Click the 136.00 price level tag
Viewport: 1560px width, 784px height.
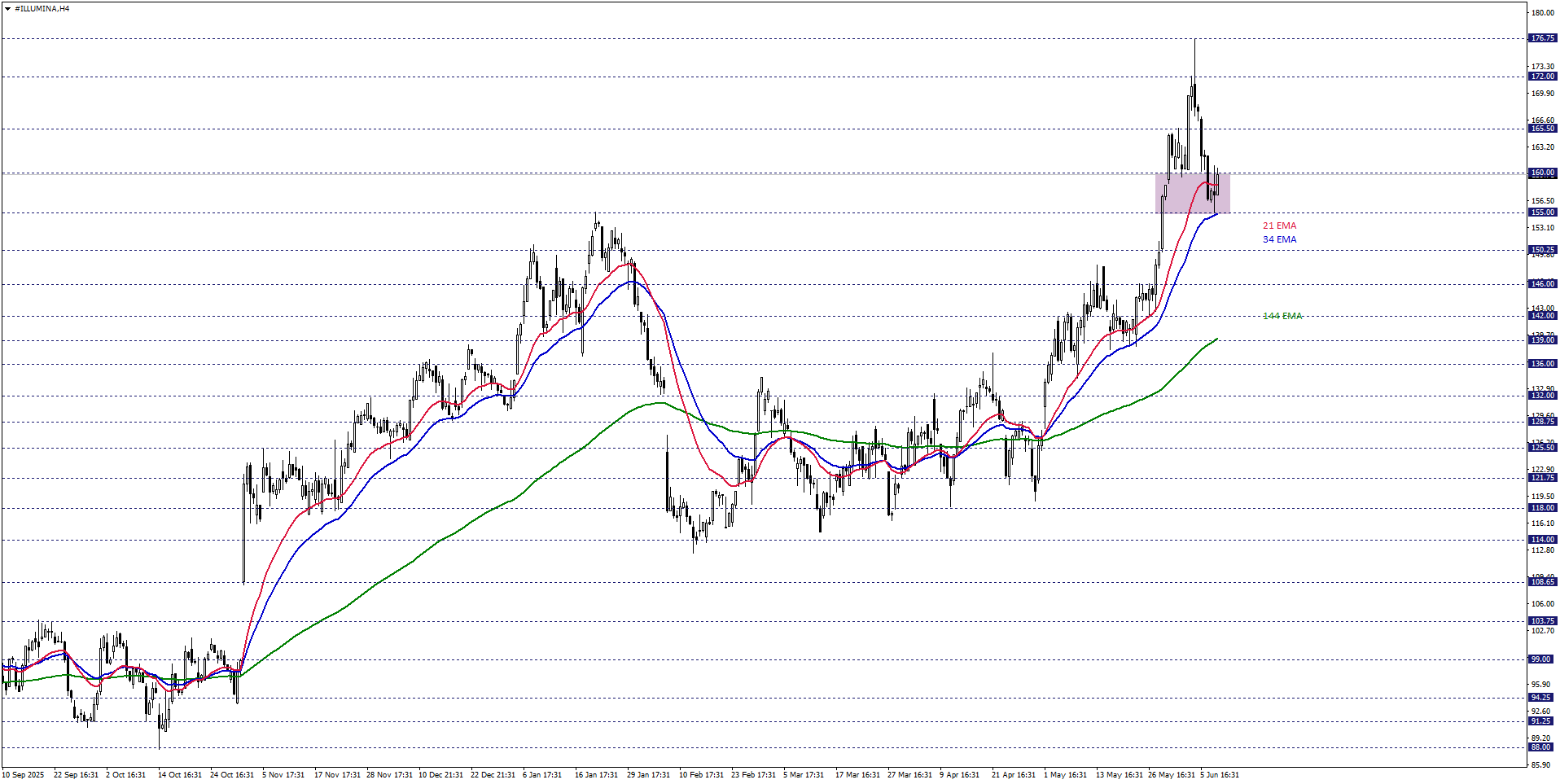click(1542, 364)
